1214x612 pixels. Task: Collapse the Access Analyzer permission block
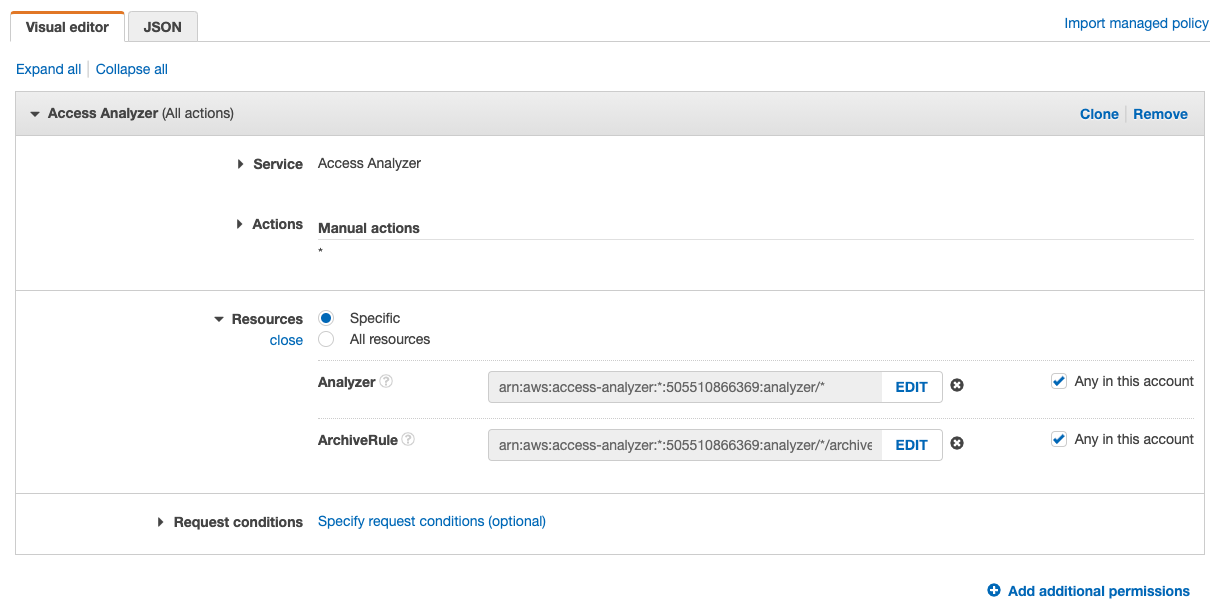point(35,114)
